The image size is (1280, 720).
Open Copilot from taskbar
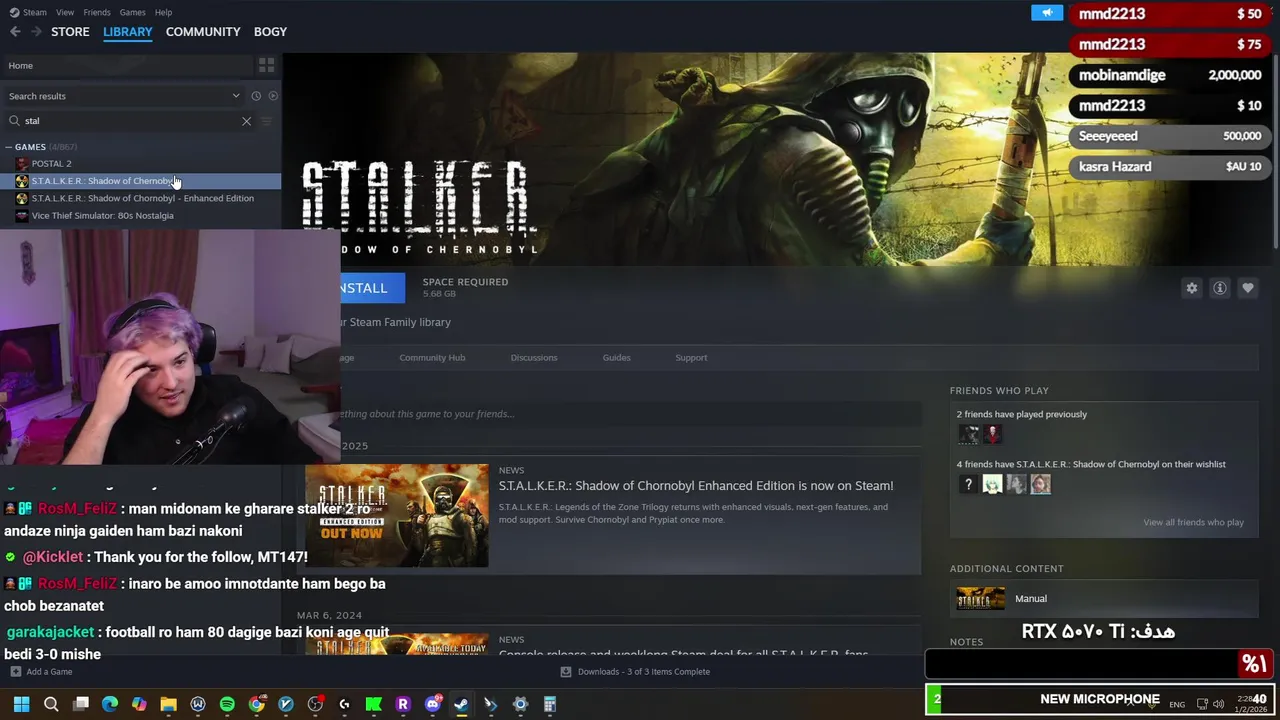coord(139,704)
